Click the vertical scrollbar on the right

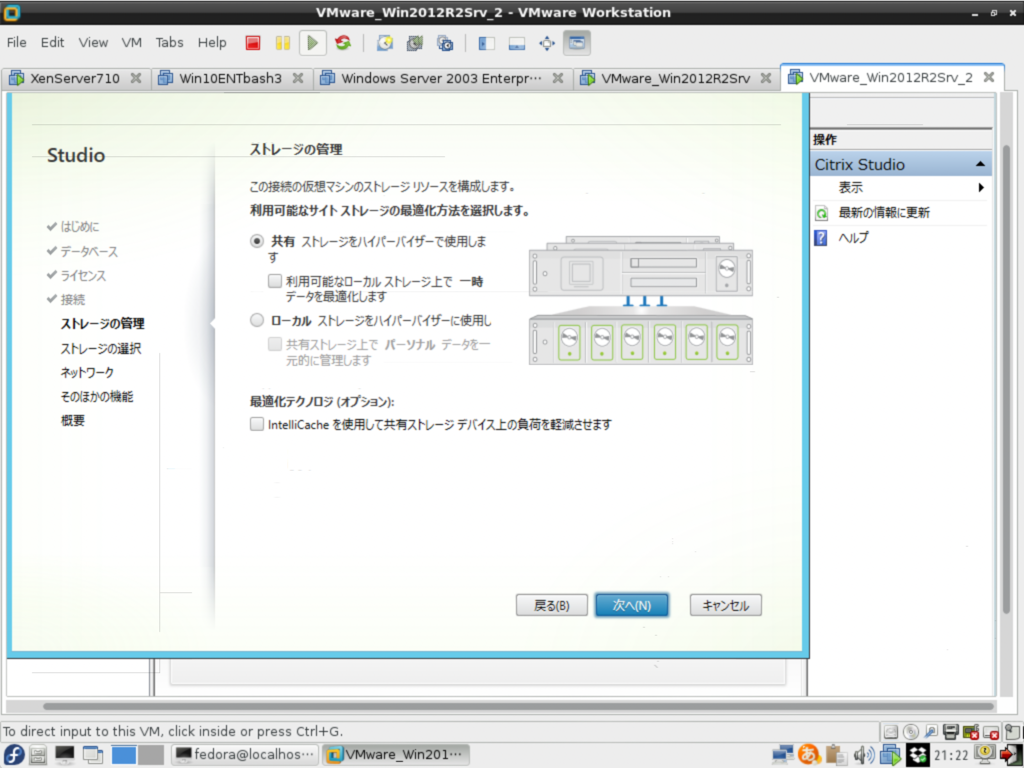pos(1007,379)
